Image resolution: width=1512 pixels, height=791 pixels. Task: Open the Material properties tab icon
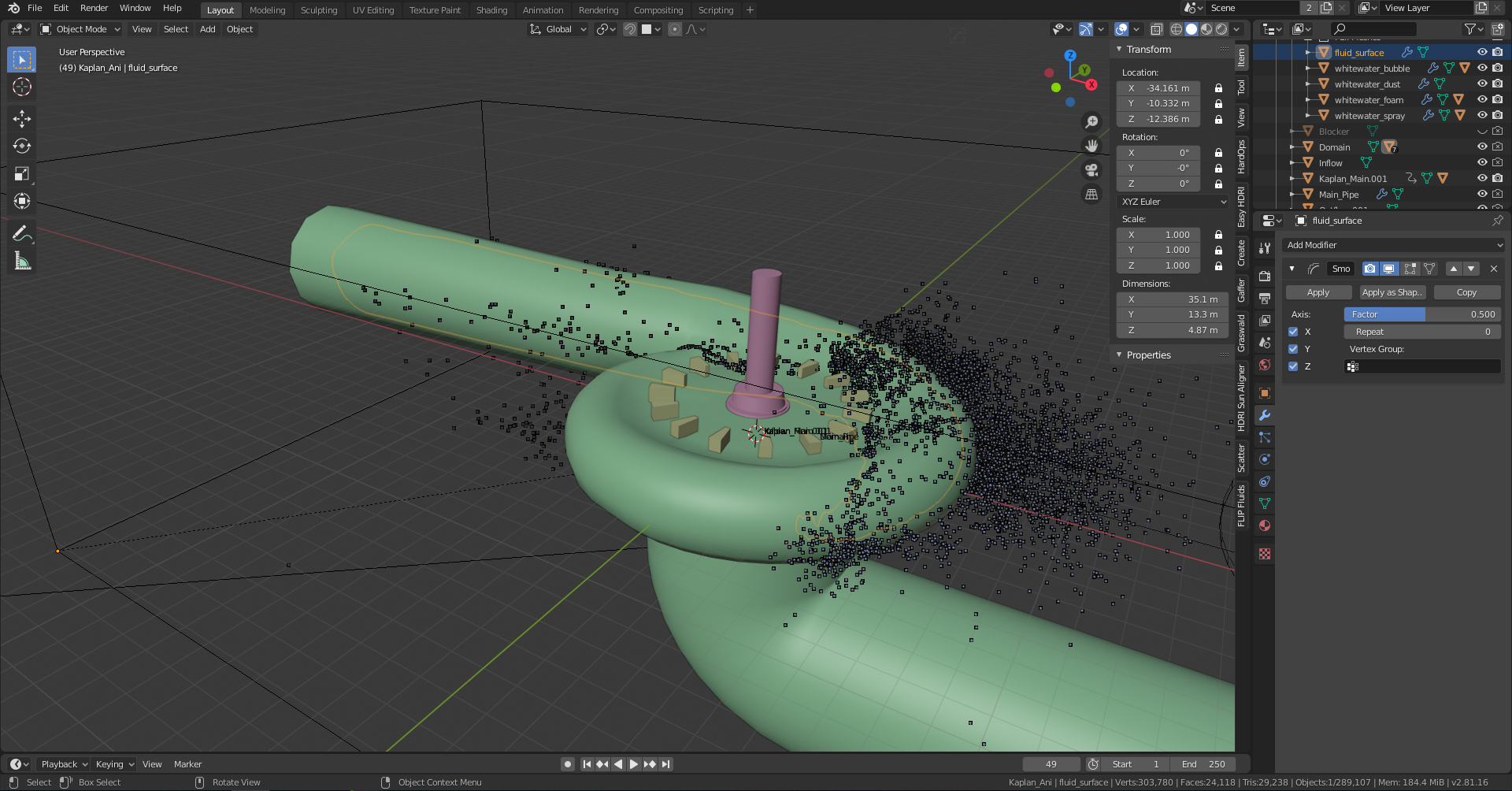[1265, 525]
